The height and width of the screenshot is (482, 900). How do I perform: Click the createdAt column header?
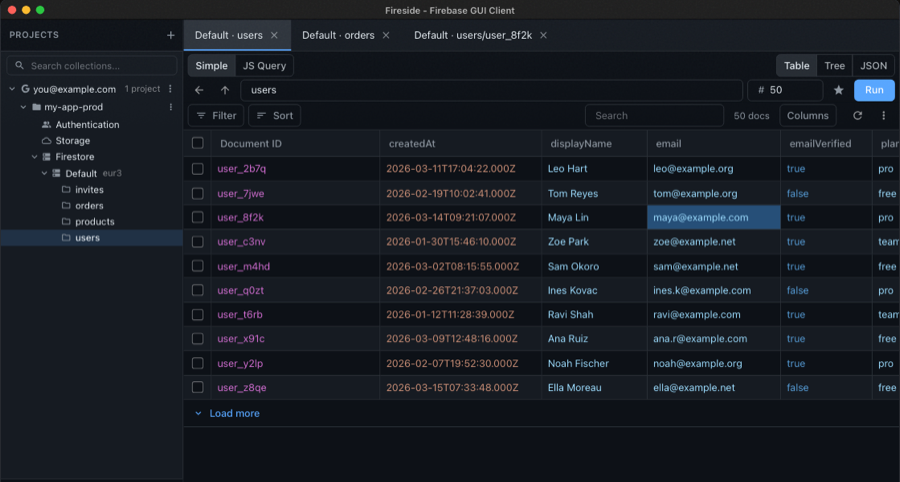[460, 143]
